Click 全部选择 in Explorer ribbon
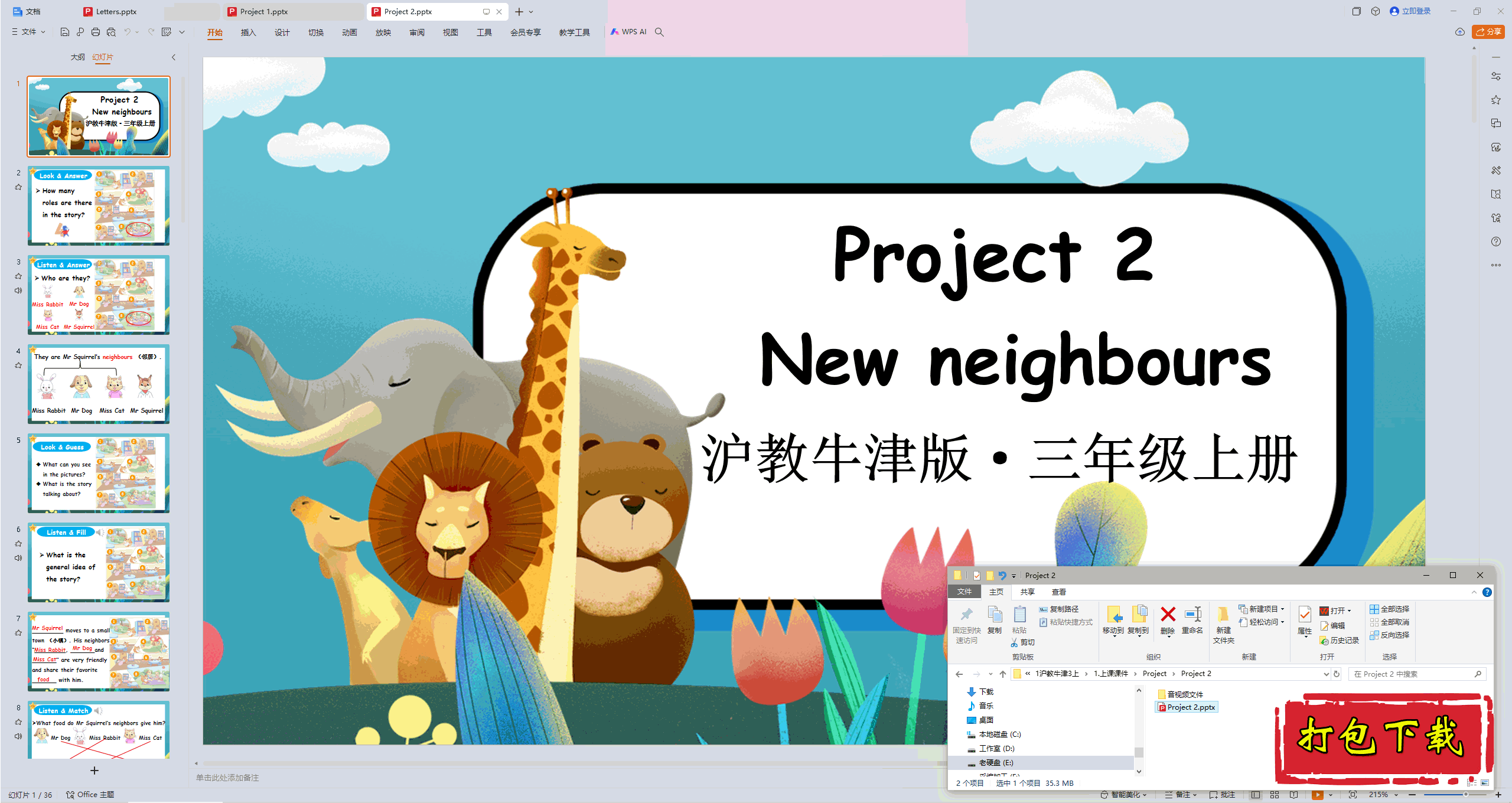This screenshot has height=803, width=1512. pos(1390,609)
